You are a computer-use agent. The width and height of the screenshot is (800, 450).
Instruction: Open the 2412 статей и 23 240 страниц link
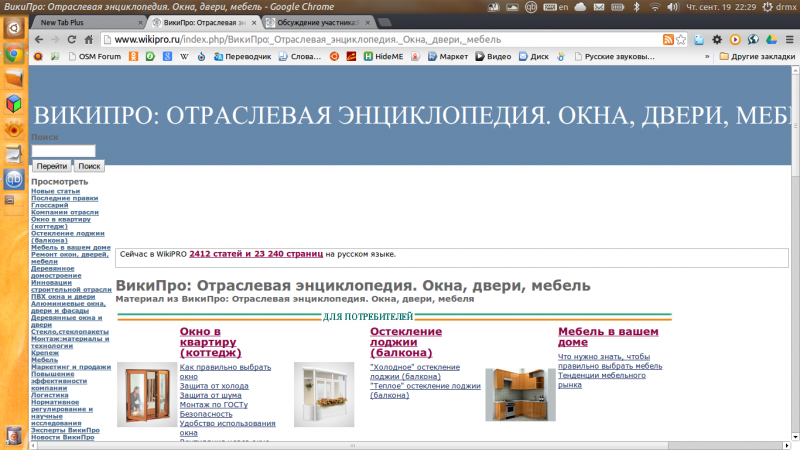pos(256,254)
